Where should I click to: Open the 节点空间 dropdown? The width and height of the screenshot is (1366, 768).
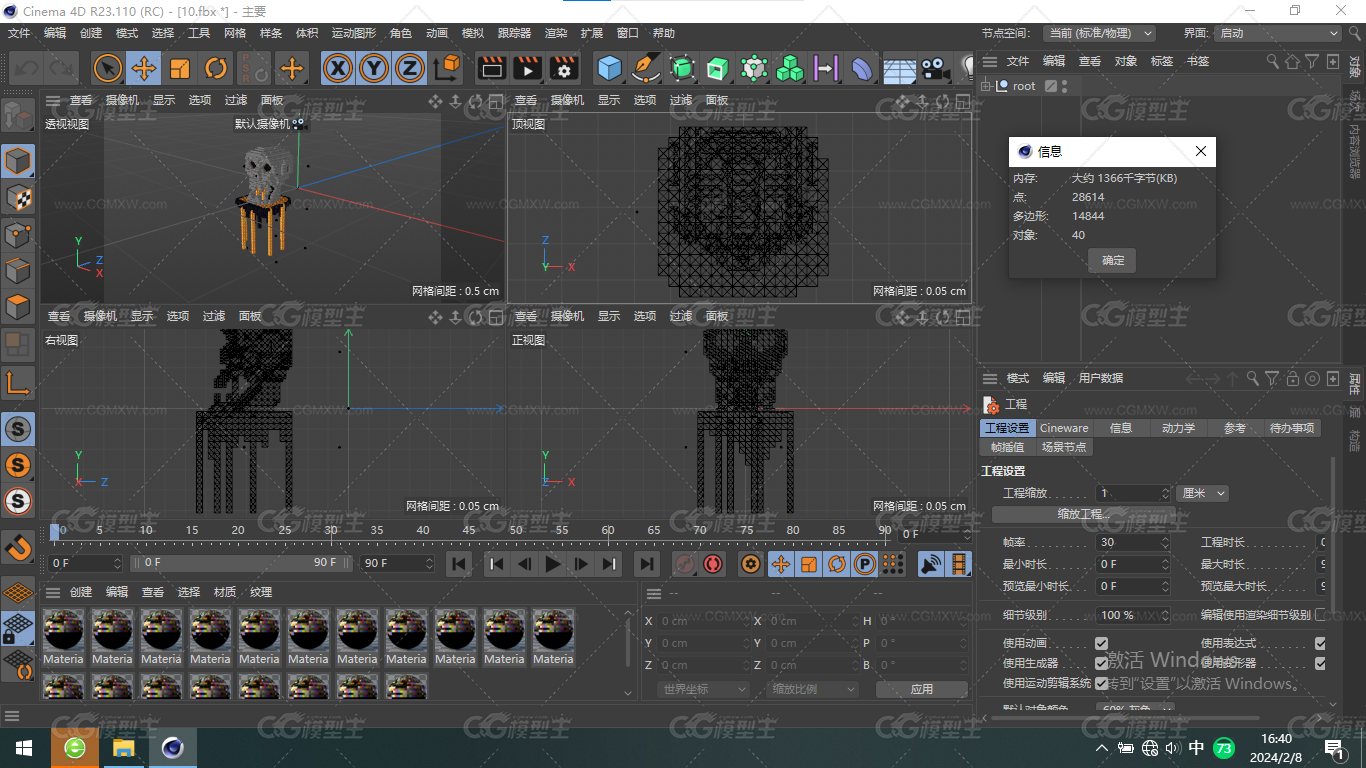(x=1099, y=33)
